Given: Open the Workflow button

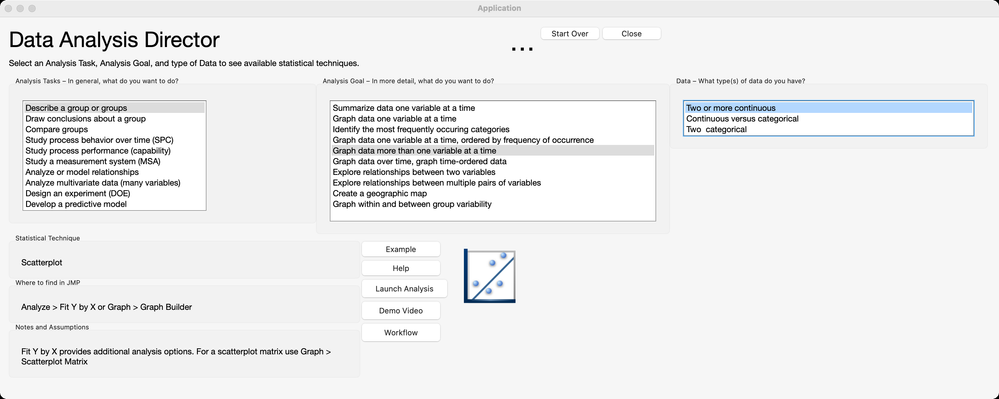Looking at the screenshot, I should tap(401, 333).
